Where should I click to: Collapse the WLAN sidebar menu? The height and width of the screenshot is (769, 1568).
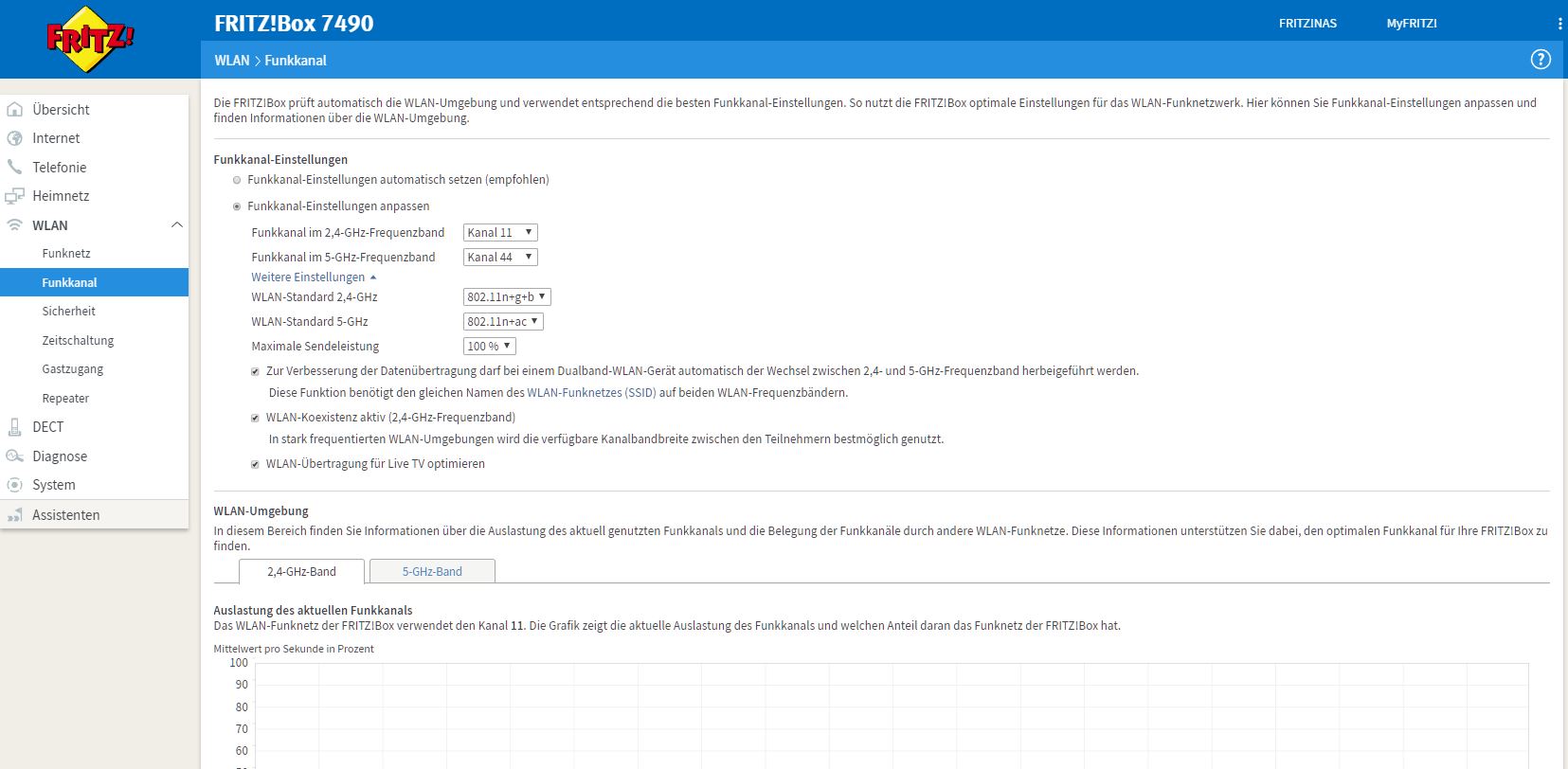[176, 225]
